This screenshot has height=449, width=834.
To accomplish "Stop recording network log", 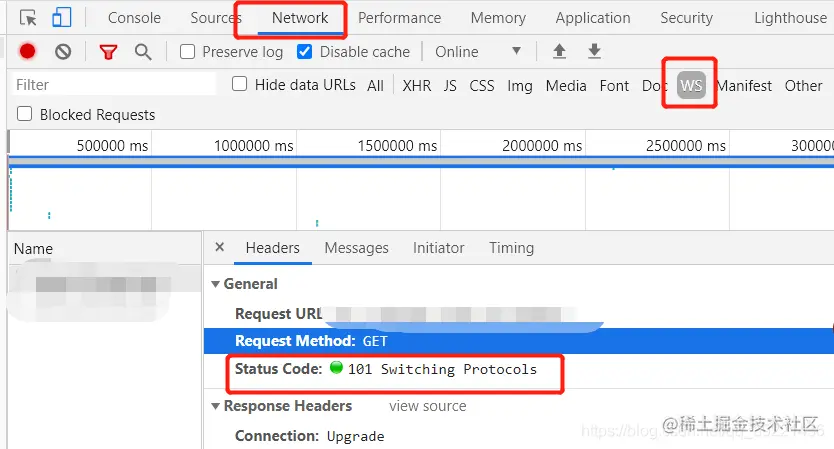I will [x=28, y=52].
